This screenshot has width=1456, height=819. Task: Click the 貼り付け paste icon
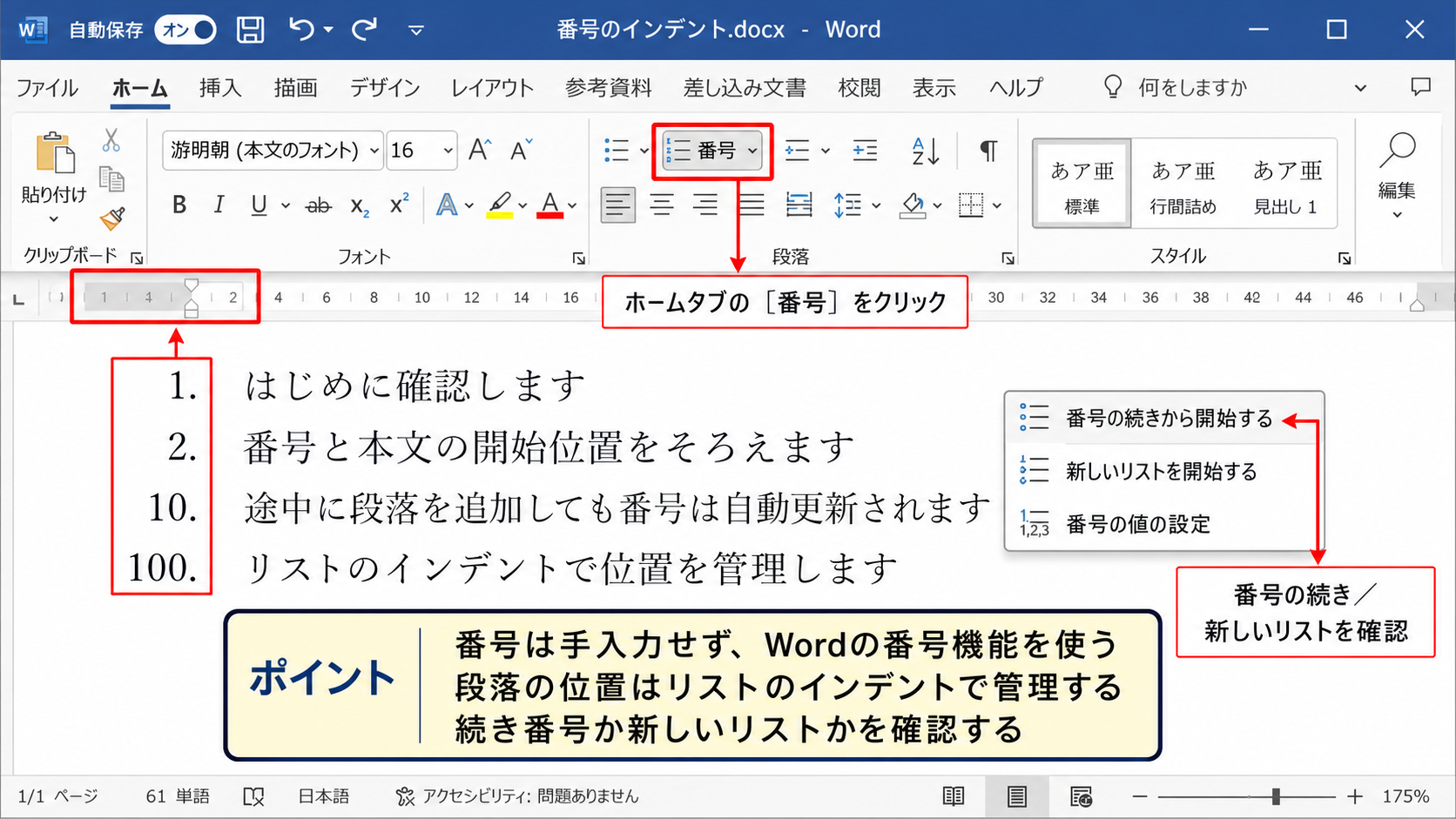(54, 152)
